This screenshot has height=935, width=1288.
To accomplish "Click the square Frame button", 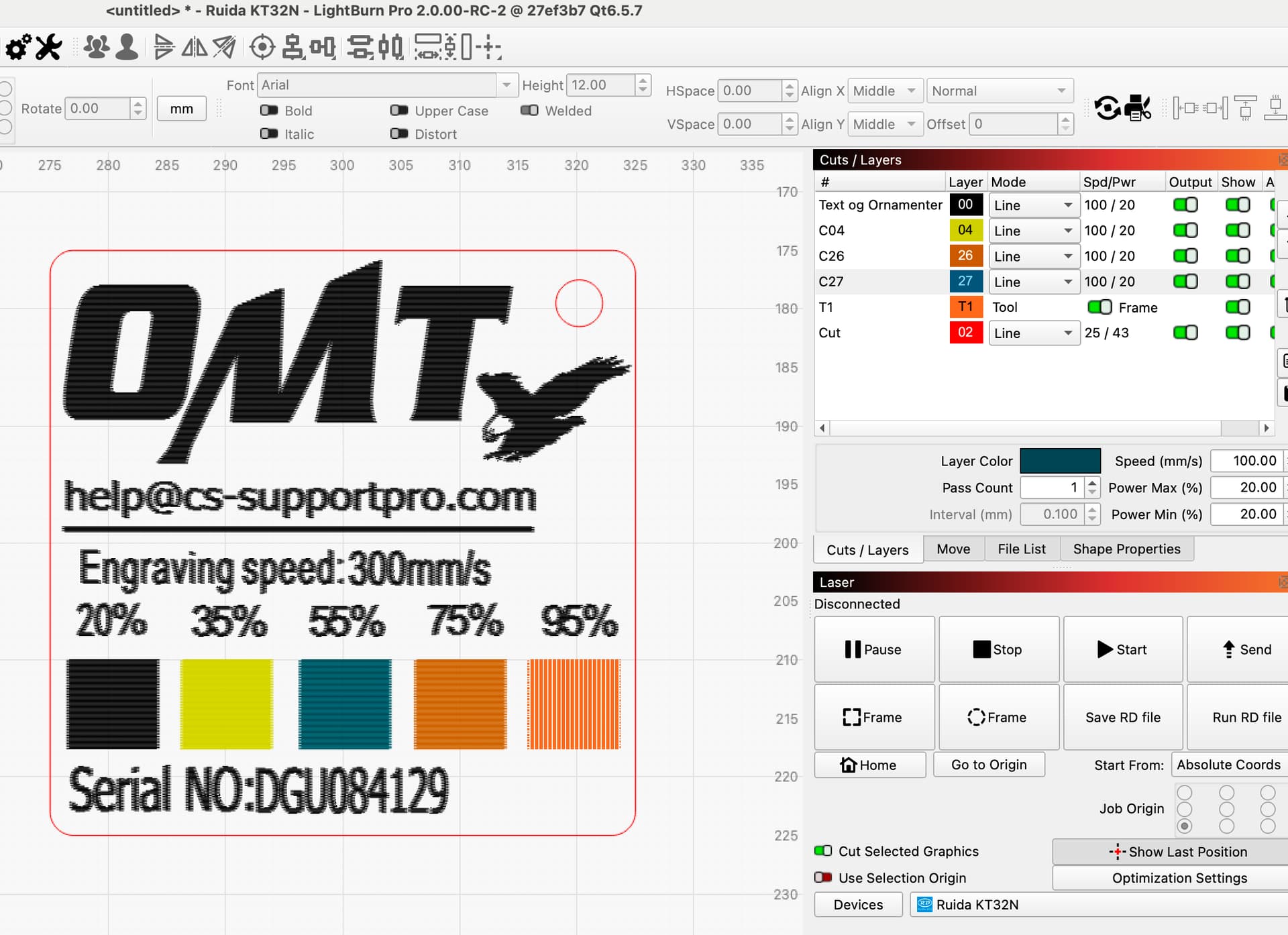I will [x=874, y=717].
